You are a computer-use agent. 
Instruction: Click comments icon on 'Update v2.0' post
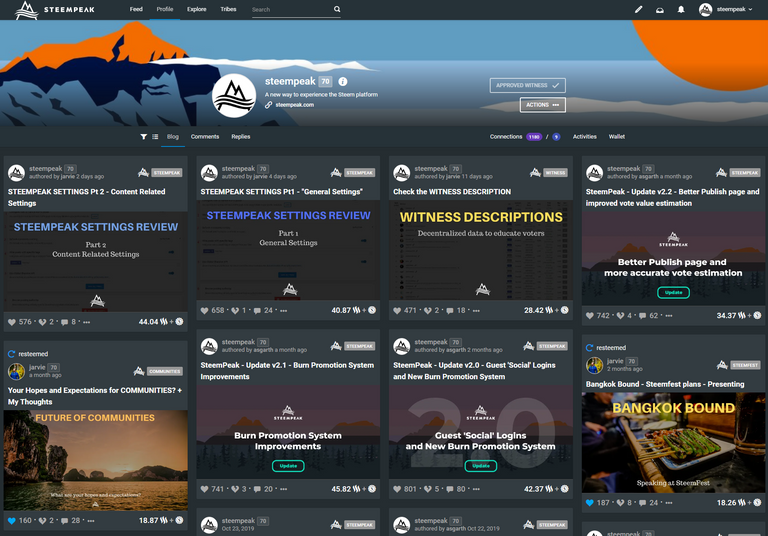tap(450, 489)
